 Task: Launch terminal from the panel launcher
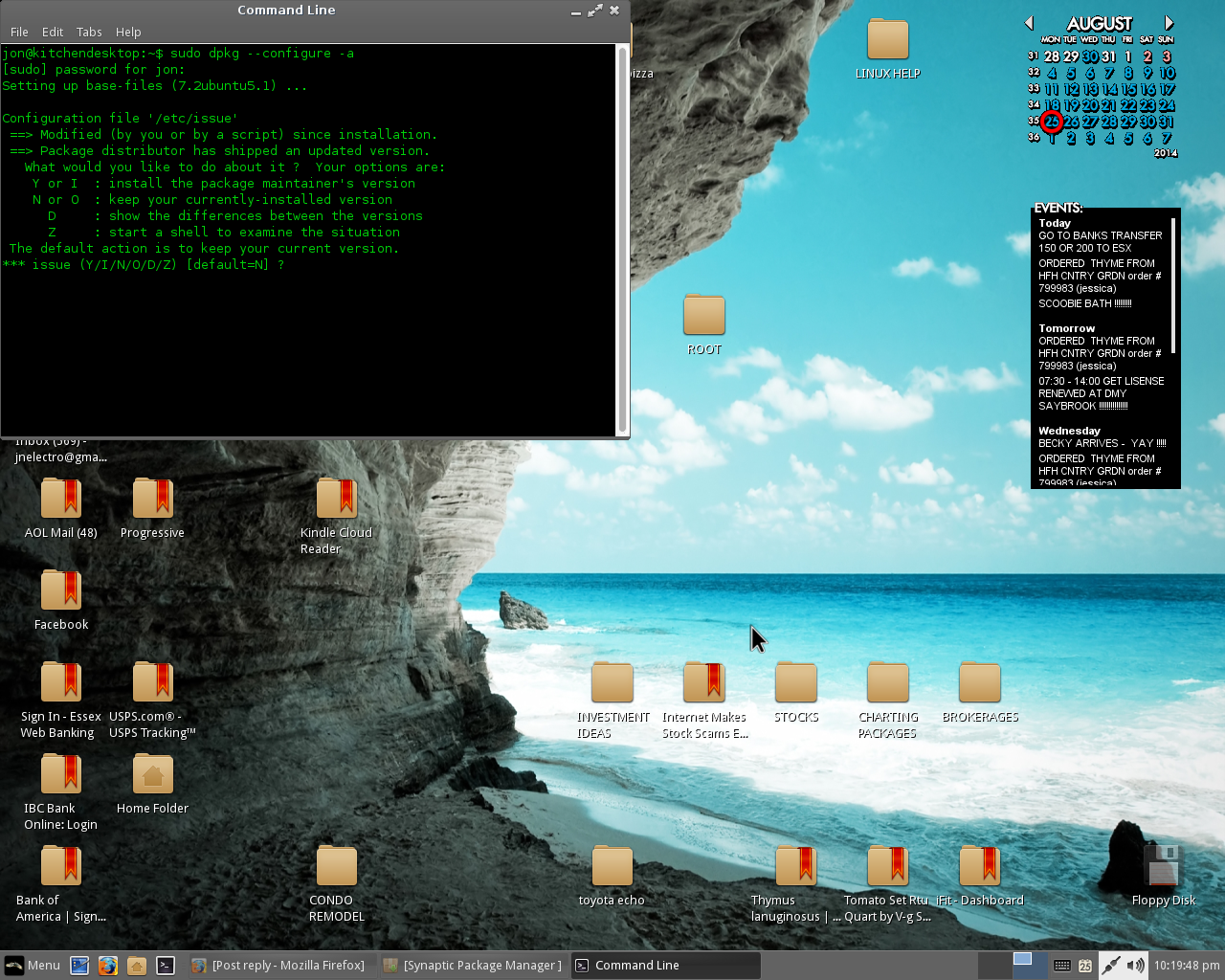166,966
